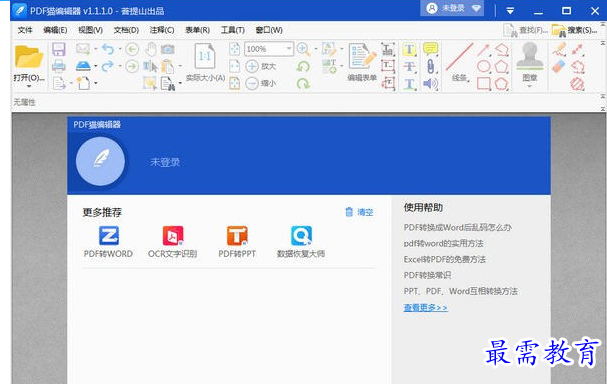
Task: Click the Actual Size (实际大小) 1:1 icon
Action: coord(205,57)
